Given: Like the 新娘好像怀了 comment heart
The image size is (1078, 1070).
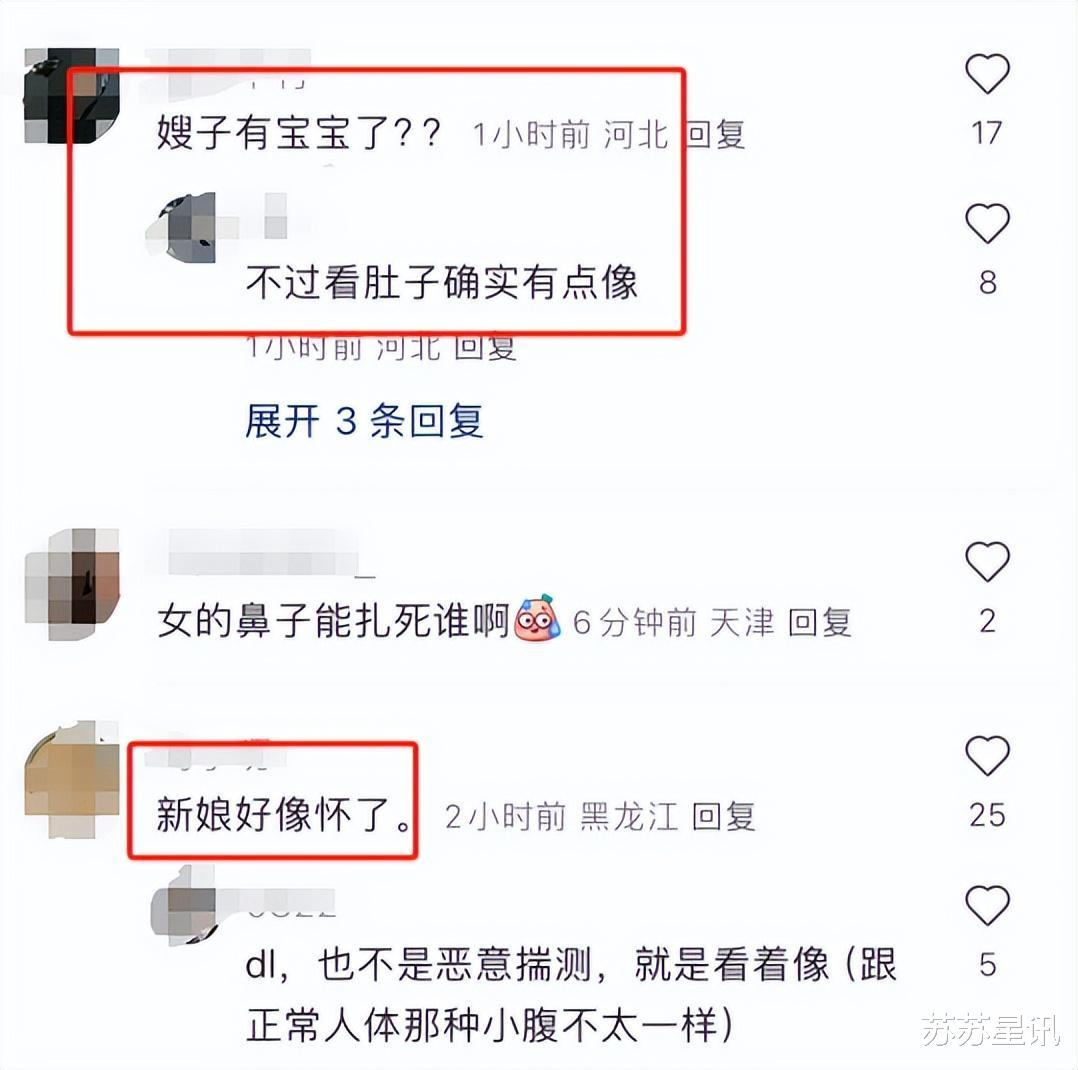Looking at the screenshot, I should [987, 755].
